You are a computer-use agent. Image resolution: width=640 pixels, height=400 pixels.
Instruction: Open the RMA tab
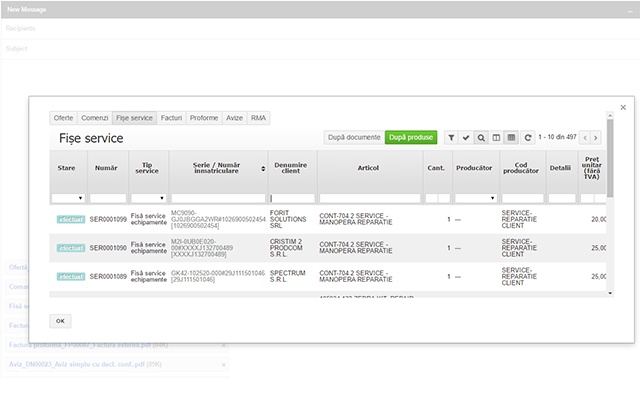point(258,118)
